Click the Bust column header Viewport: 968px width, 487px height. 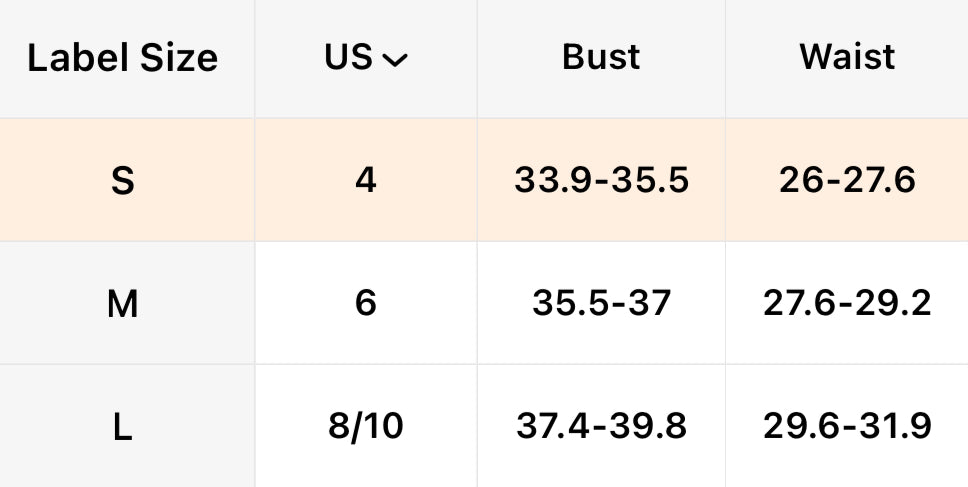[x=601, y=58]
